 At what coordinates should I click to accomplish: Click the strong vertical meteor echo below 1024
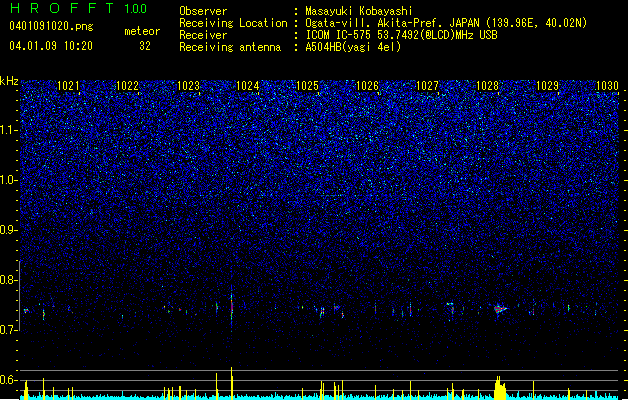(231, 308)
